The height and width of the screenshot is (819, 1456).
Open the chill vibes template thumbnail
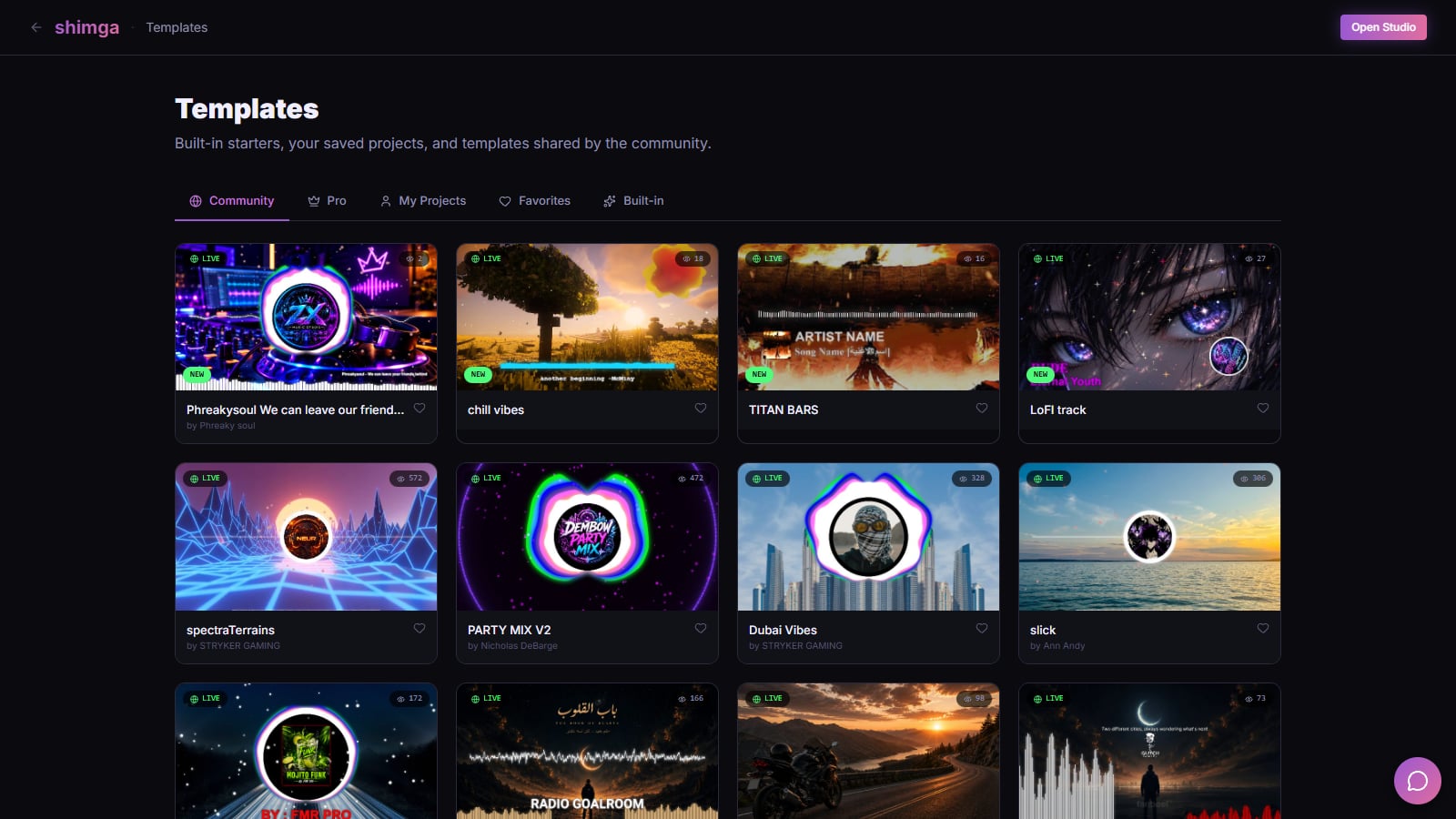pos(587,318)
